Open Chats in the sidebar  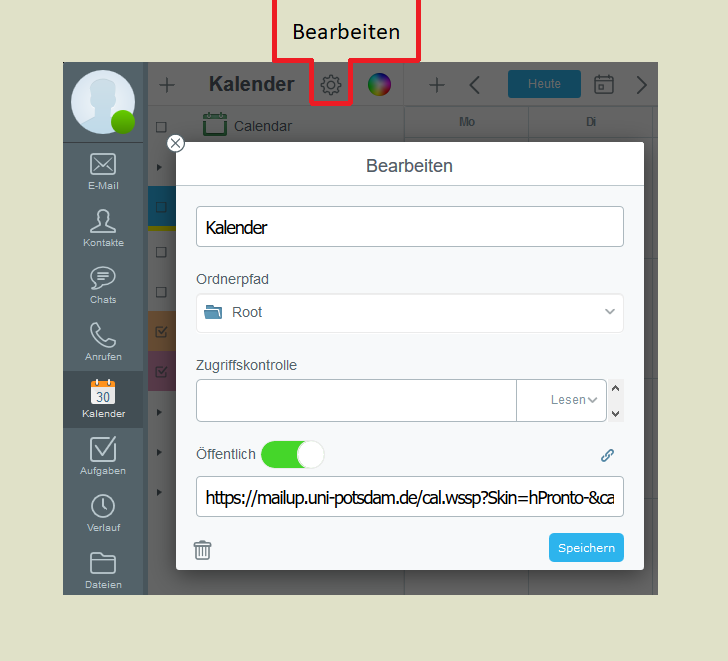pos(103,285)
